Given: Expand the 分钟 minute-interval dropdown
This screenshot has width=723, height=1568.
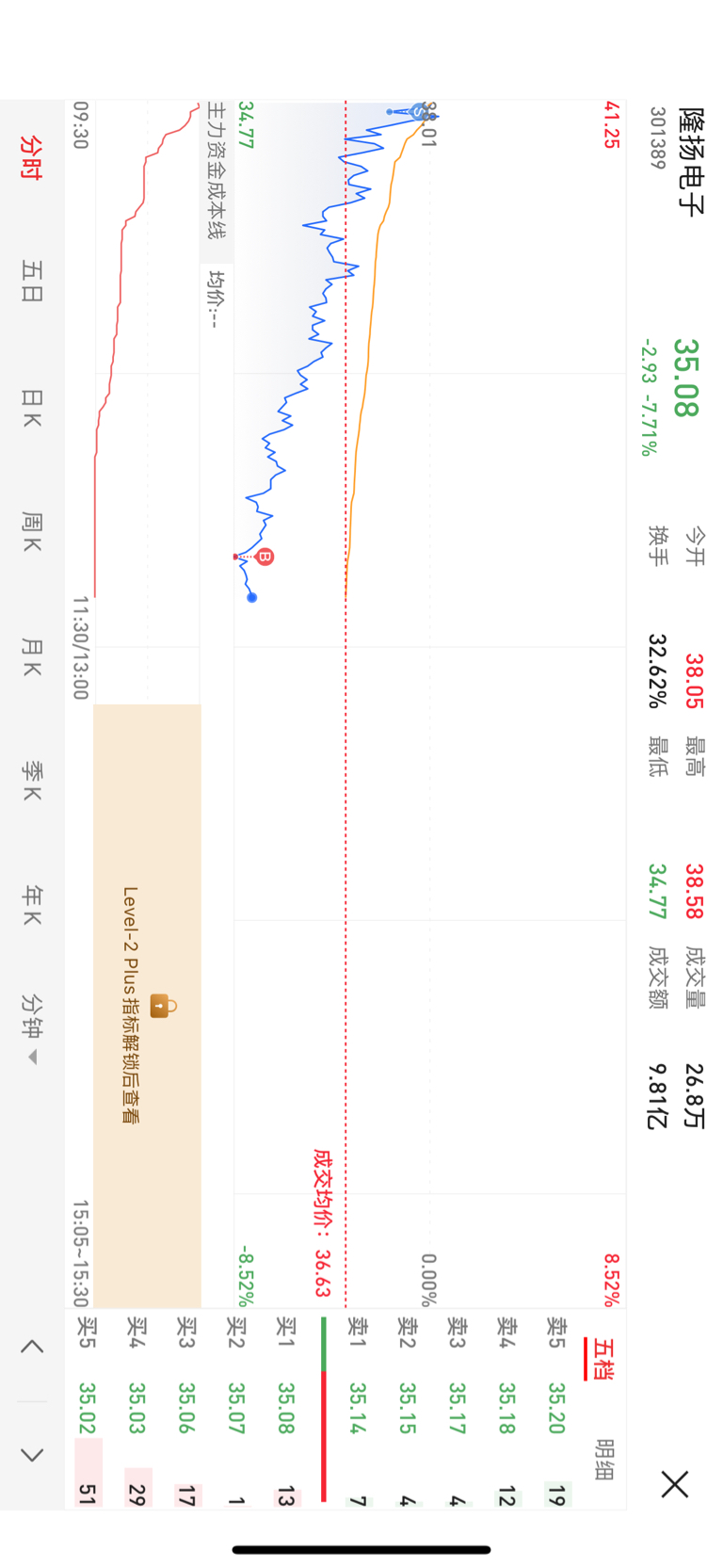Looking at the screenshot, I should point(32,1028).
